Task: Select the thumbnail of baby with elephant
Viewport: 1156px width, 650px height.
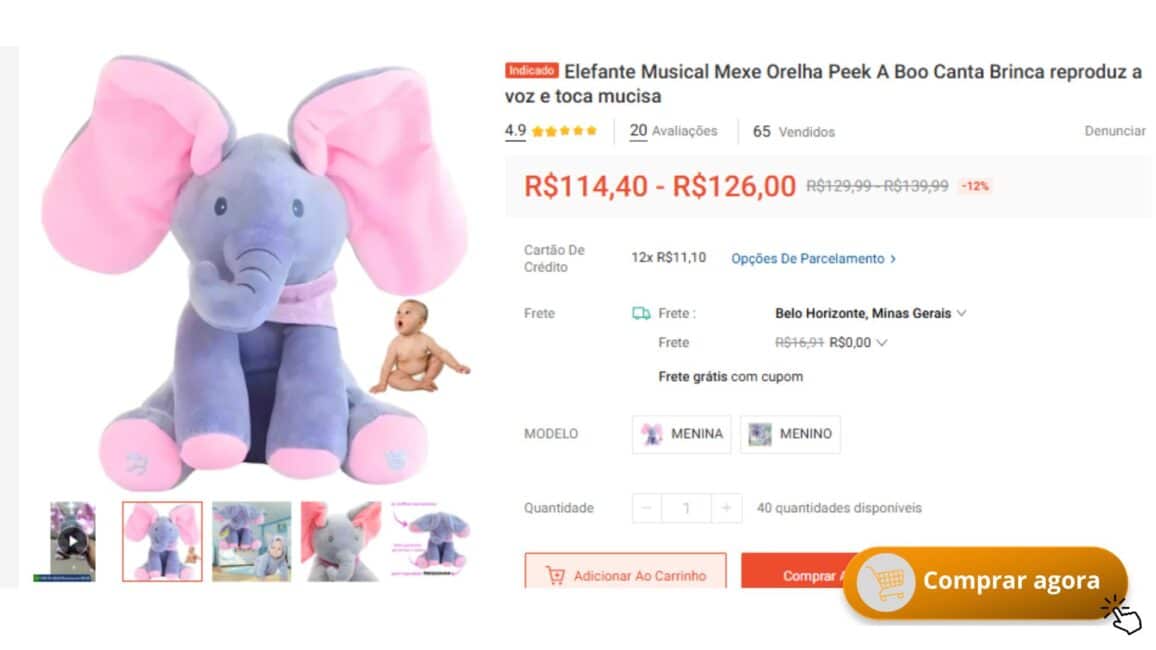Action: 251,541
